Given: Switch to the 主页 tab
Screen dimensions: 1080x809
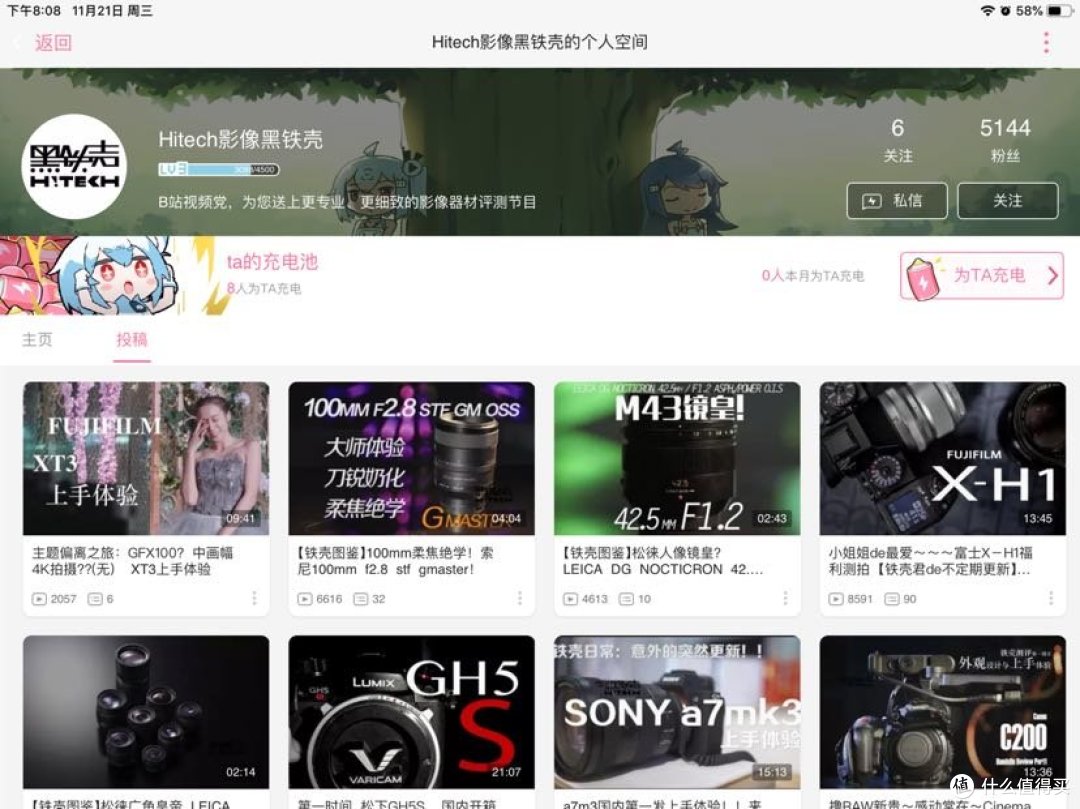Looking at the screenshot, I should [37, 339].
